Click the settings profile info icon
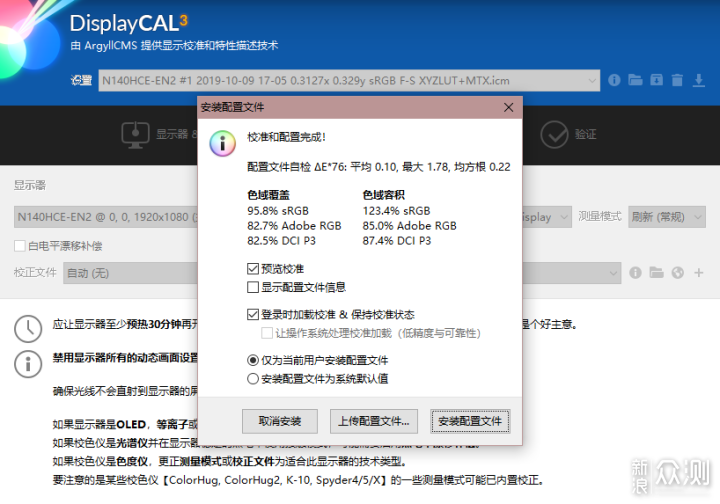Image resolution: width=720 pixels, height=504 pixels. [x=614, y=80]
